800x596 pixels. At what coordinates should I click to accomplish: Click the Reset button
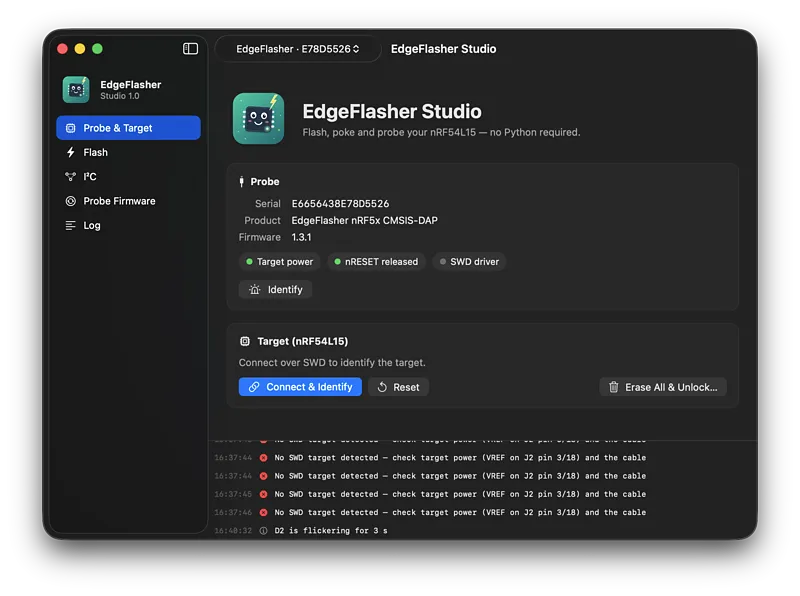coord(398,387)
